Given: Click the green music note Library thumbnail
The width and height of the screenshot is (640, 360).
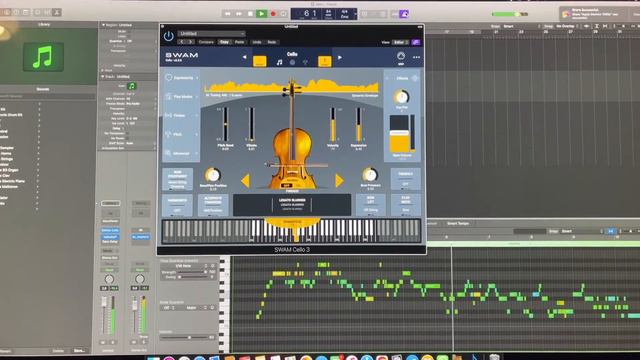Looking at the screenshot, I should [43, 57].
